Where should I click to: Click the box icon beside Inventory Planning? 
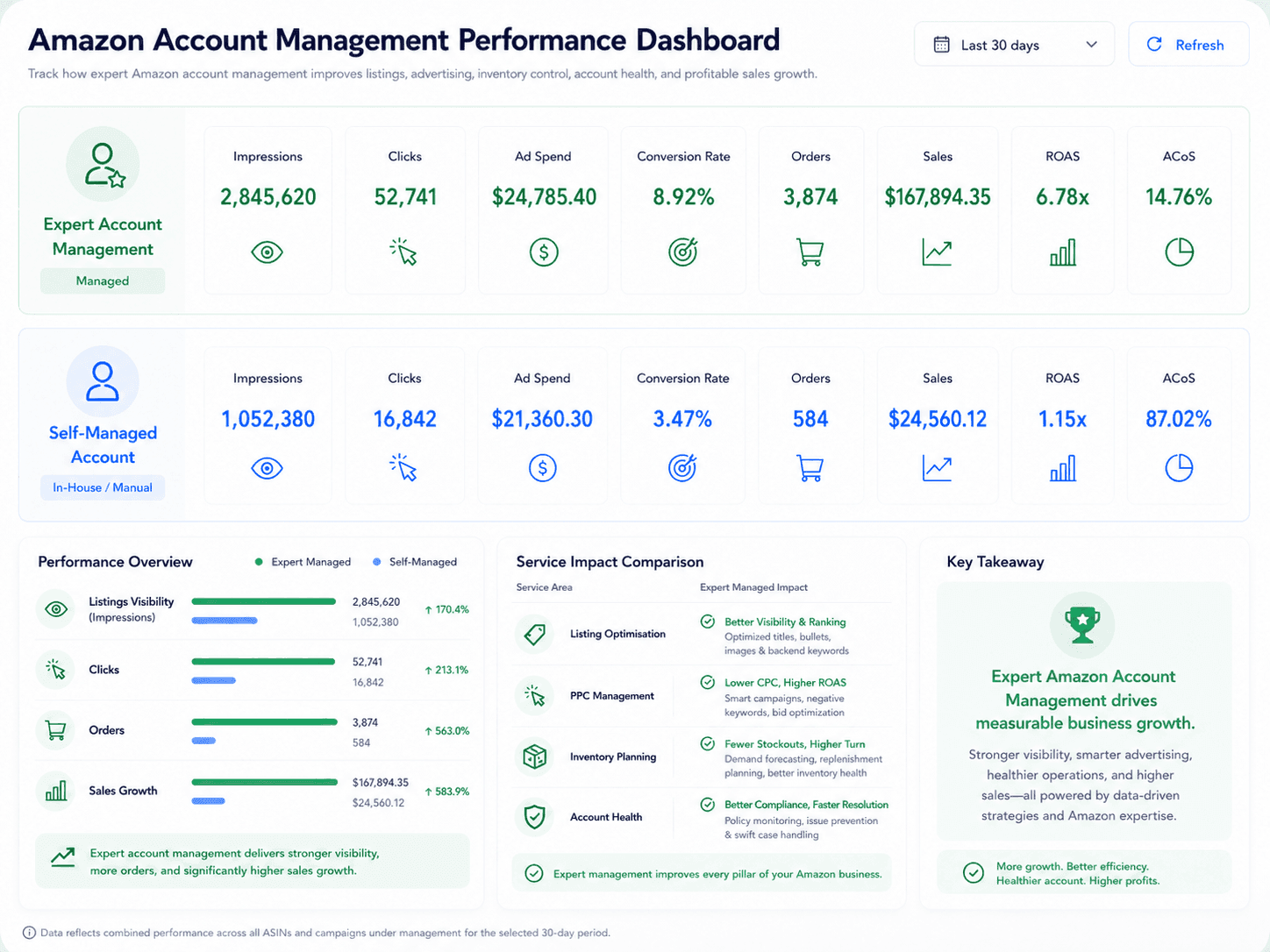click(535, 757)
